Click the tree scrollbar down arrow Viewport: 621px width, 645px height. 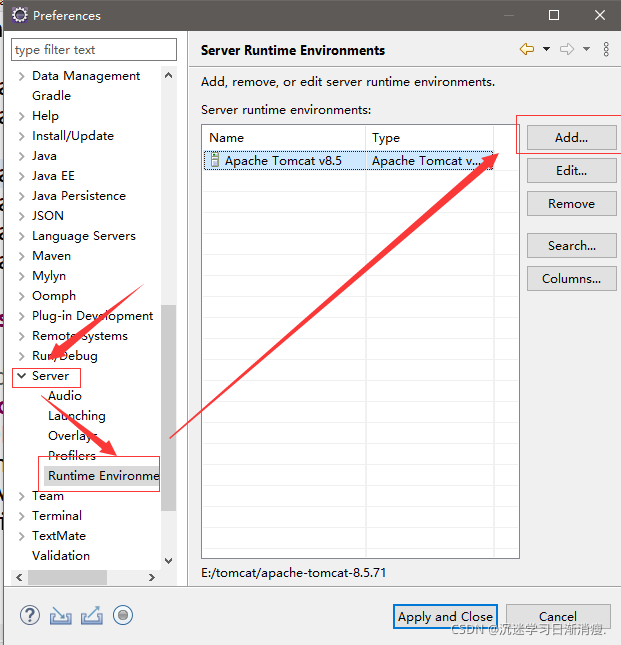(168, 561)
